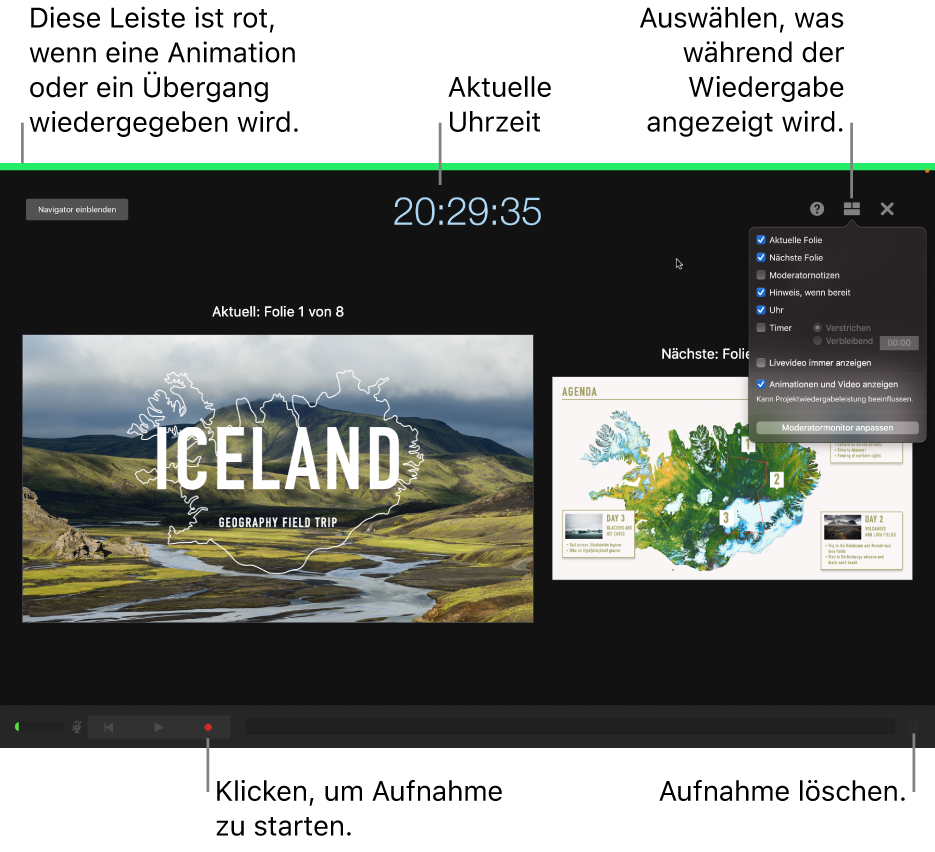Select the Verstrichen radio button
The image size is (935, 852).
point(818,327)
